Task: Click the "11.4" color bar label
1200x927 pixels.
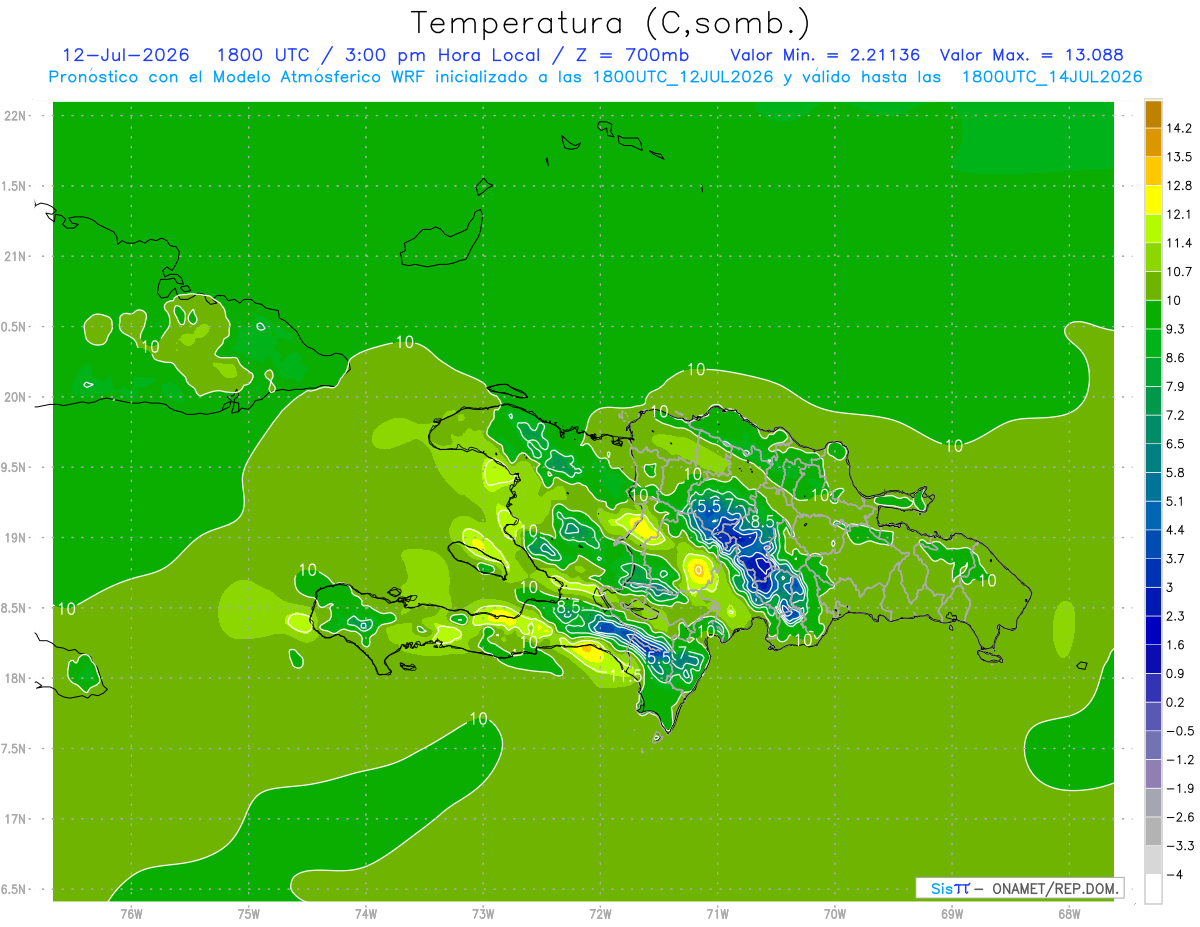Action: (1178, 243)
